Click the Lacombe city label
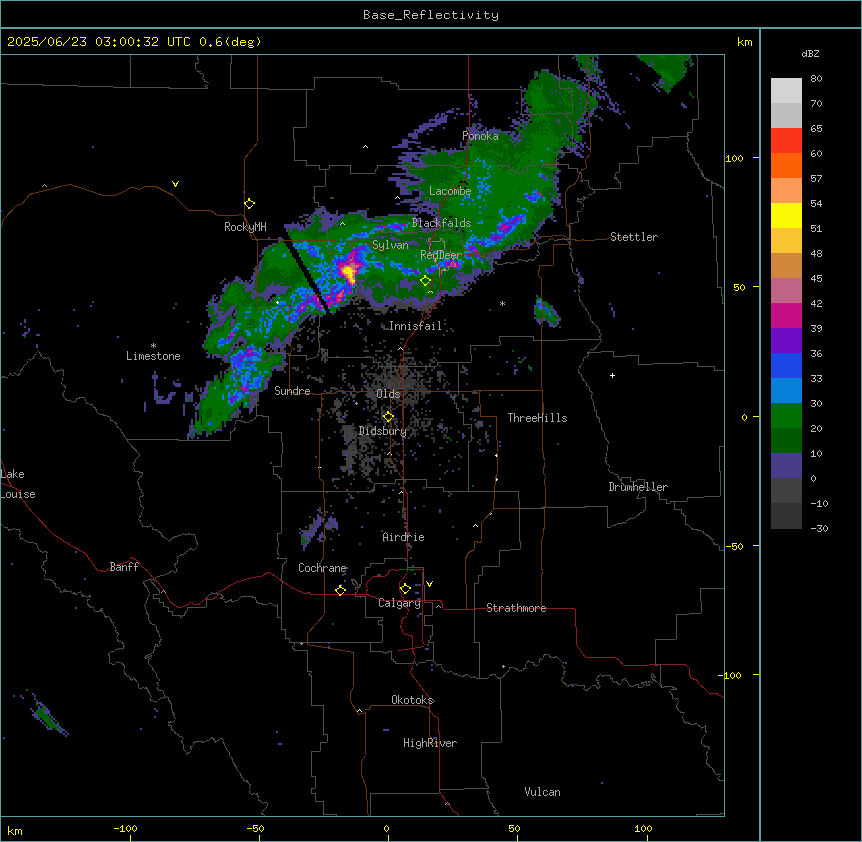862x842 pixels. (450, 191)
